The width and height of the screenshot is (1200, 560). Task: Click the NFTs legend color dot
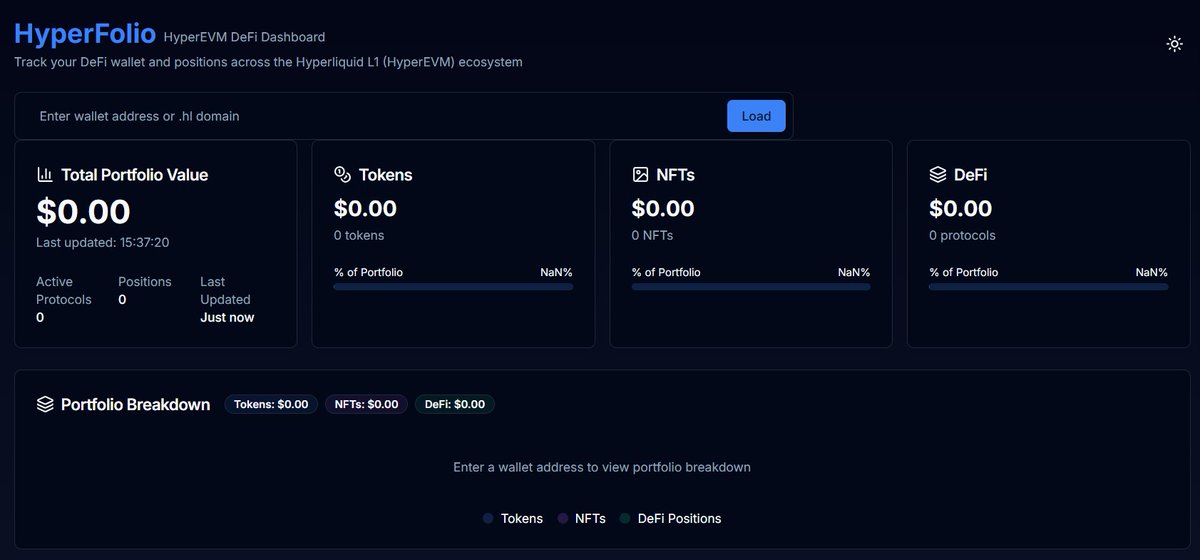(x=563, y=518)
